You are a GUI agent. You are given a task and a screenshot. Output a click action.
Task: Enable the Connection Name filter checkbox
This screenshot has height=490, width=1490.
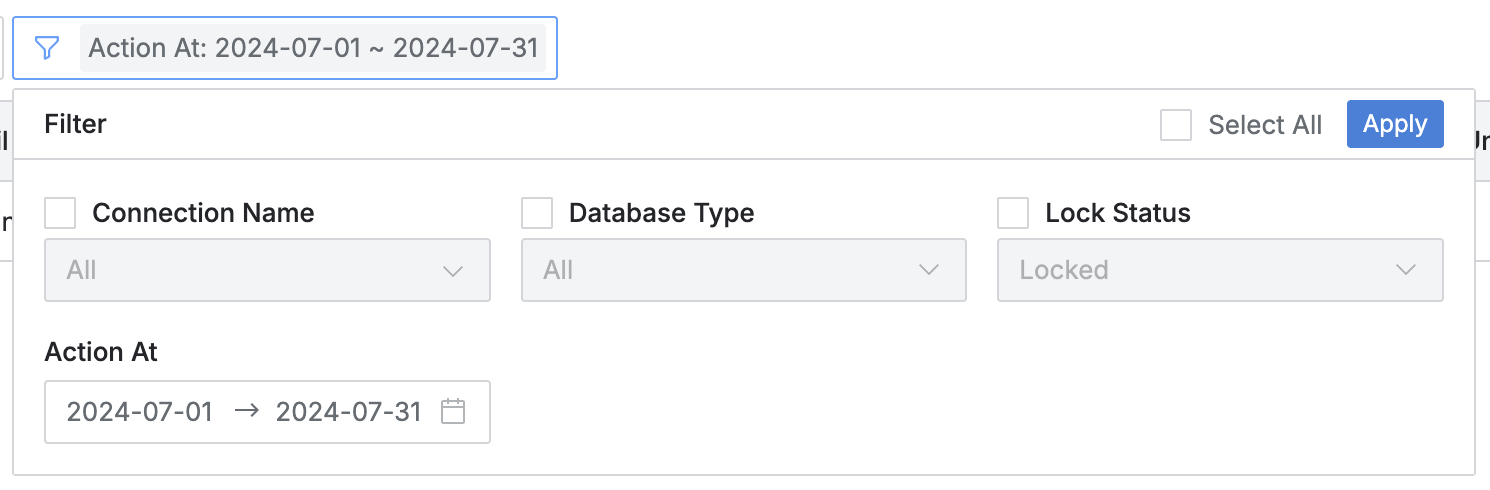(x=60, y=213)
